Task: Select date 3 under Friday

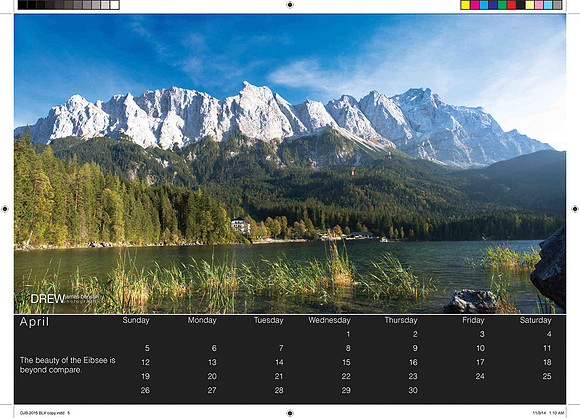Action: click(x=482, y=334)
